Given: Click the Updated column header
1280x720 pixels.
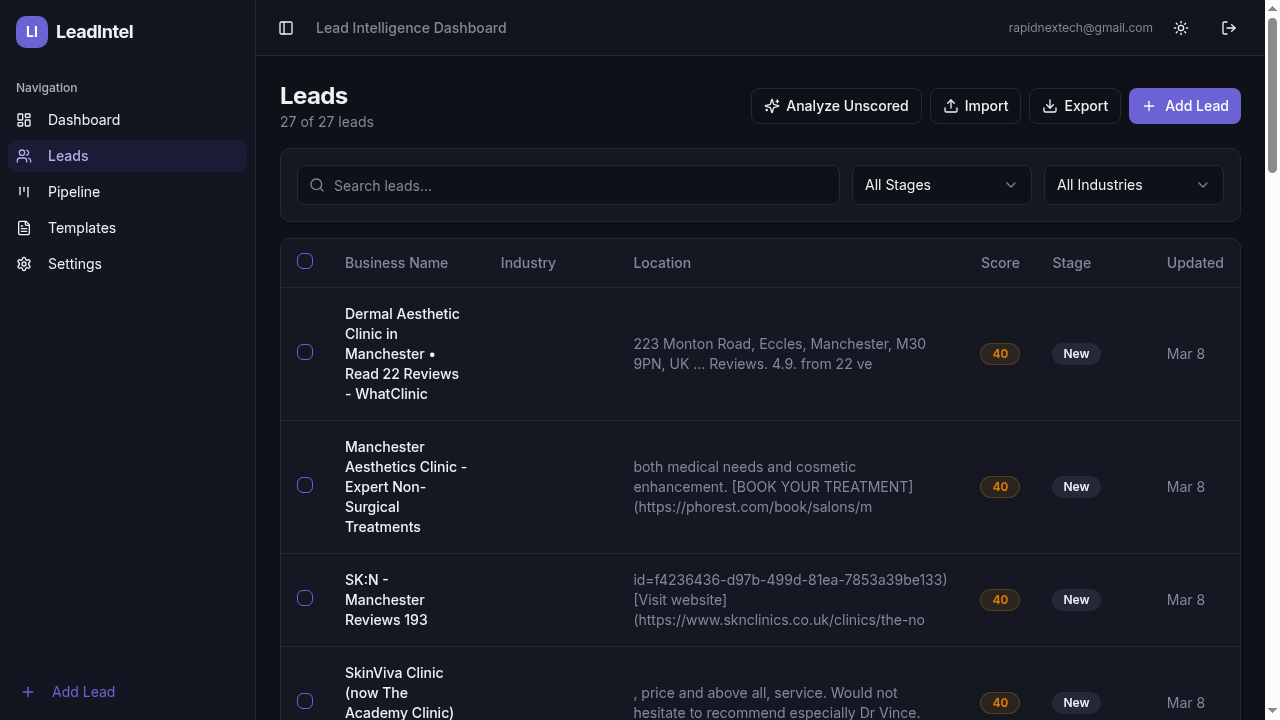Looking at the screenshot, I should pyautogui.click(x=1195, y=263).
